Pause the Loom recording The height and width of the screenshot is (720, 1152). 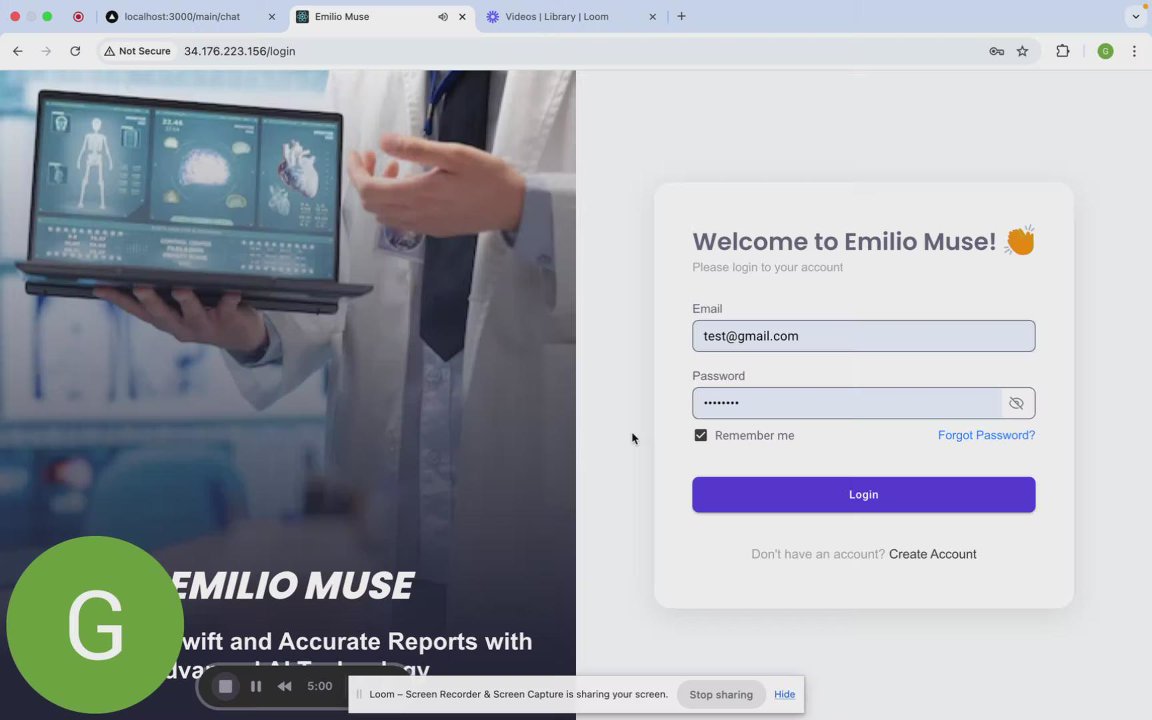point(256,686)
